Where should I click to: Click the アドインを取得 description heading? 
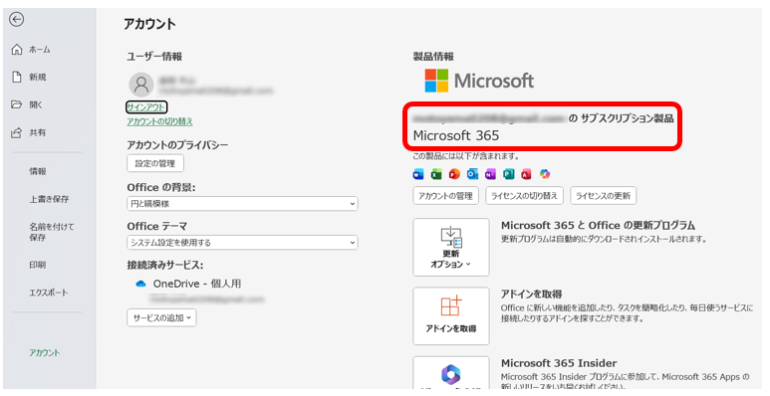[531, 294]
